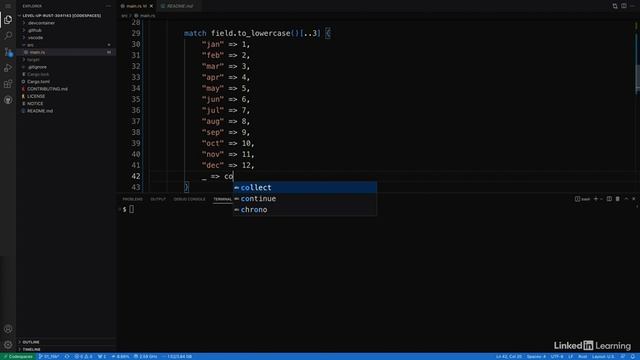The width and height of the screenshot is (640, 360).
Task: Choose the chrono autocomplete suggestion
Action: [305, 209]
